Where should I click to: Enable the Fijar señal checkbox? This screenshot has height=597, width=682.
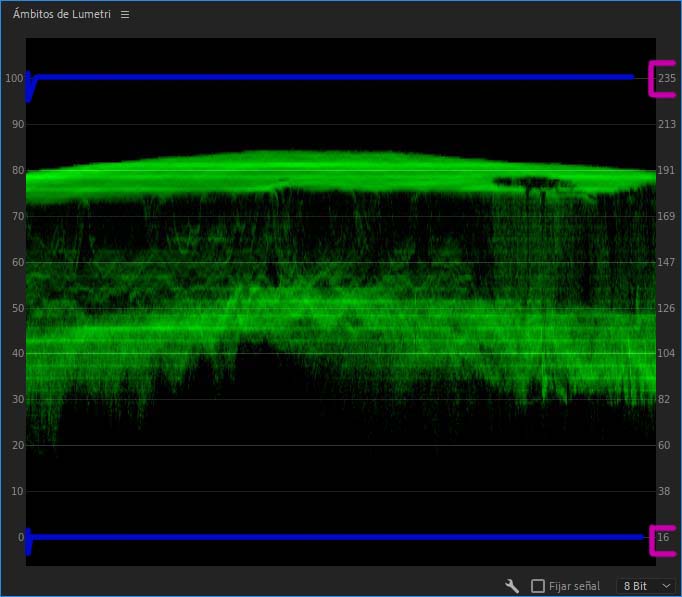click(x=538, y=586)
